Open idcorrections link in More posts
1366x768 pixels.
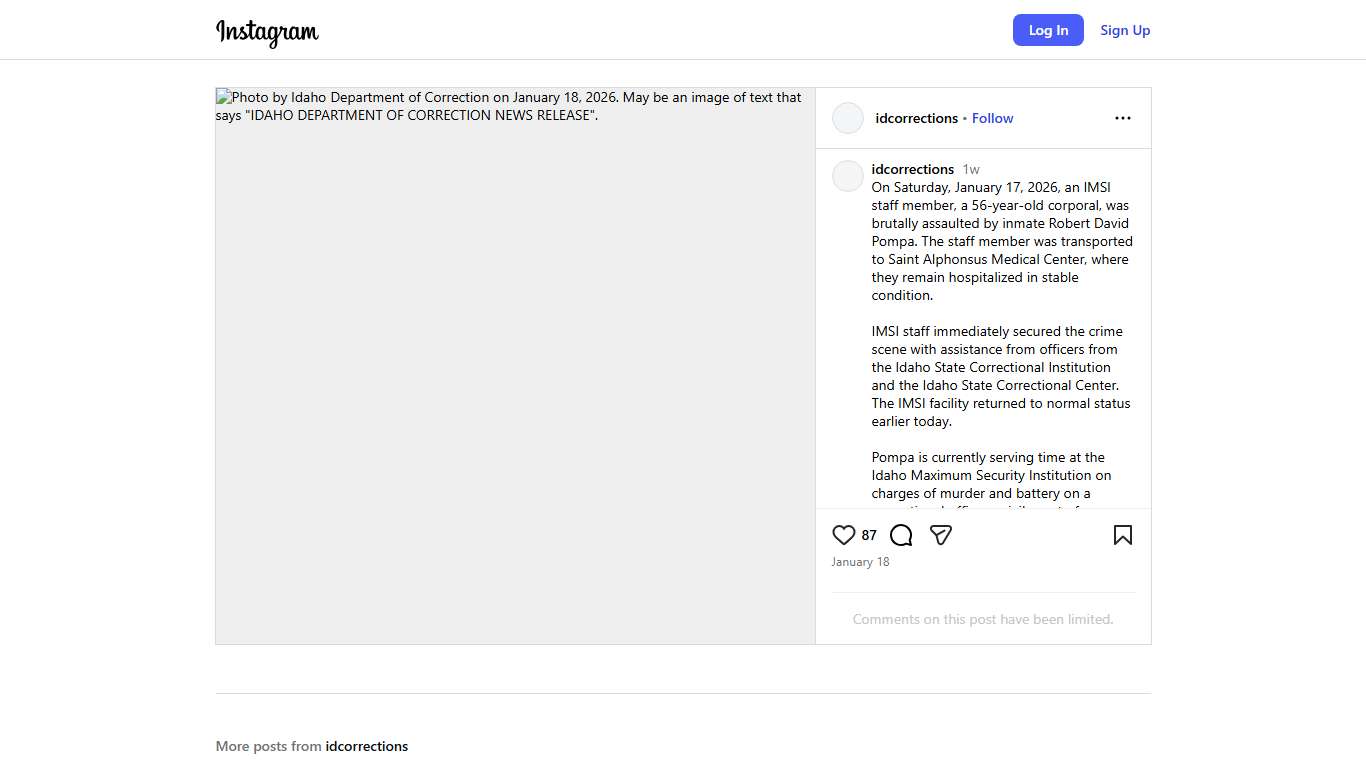[x=366, y=746]
